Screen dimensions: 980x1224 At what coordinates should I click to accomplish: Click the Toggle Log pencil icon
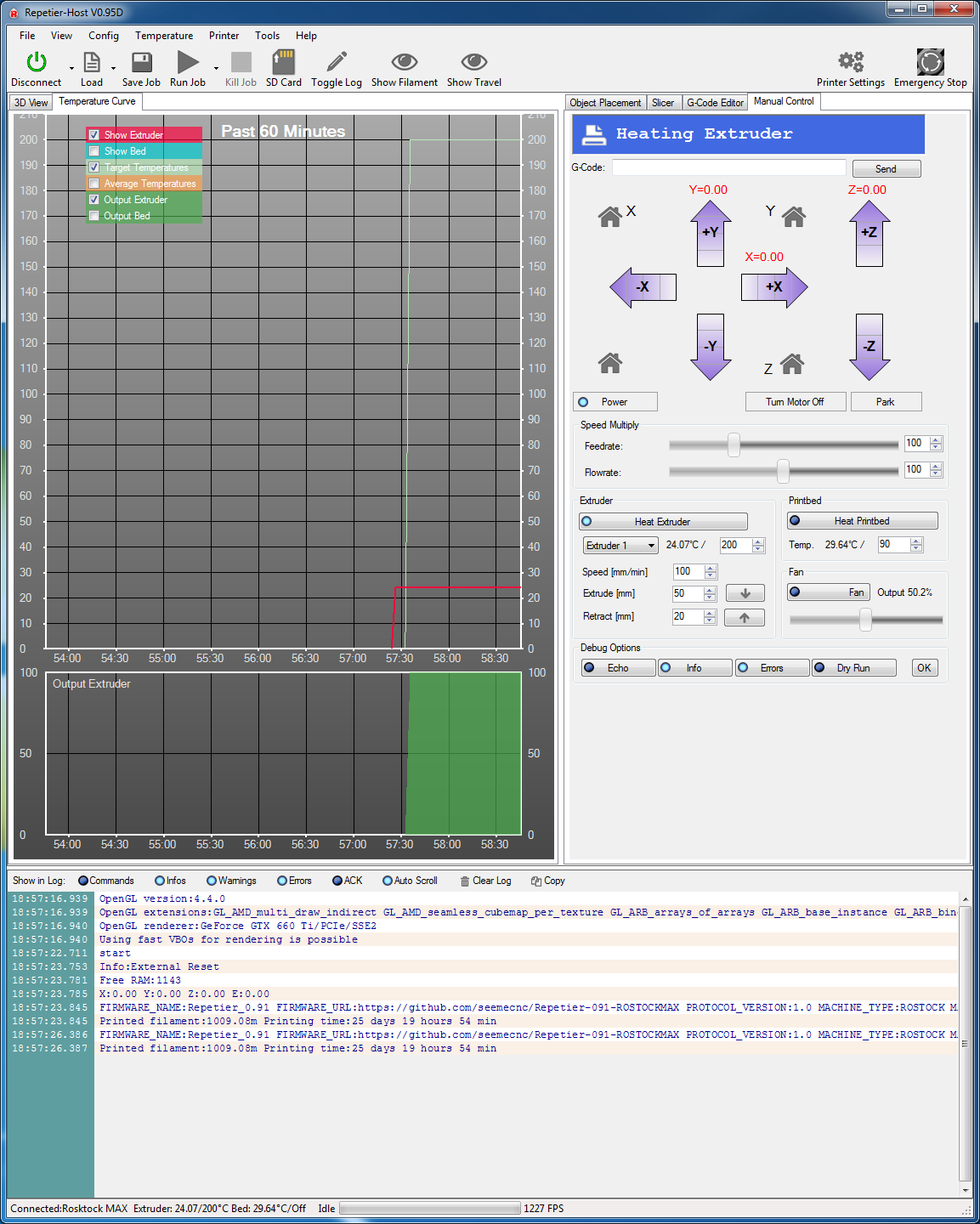tap(337, 63)
